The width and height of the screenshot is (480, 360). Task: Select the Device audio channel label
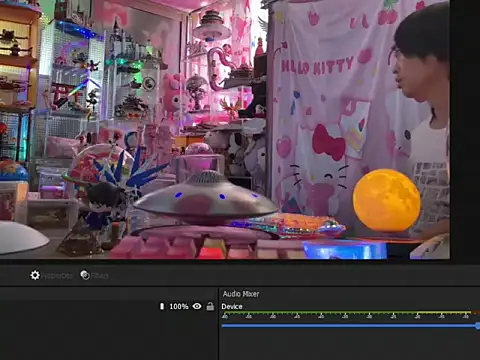pos(232,306)
